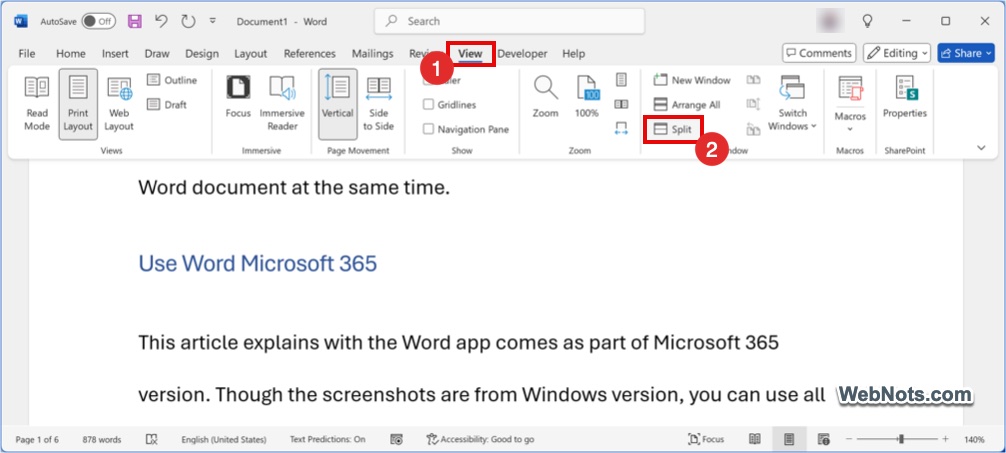Activate Focus mode in ribbon

pos(238,98)
